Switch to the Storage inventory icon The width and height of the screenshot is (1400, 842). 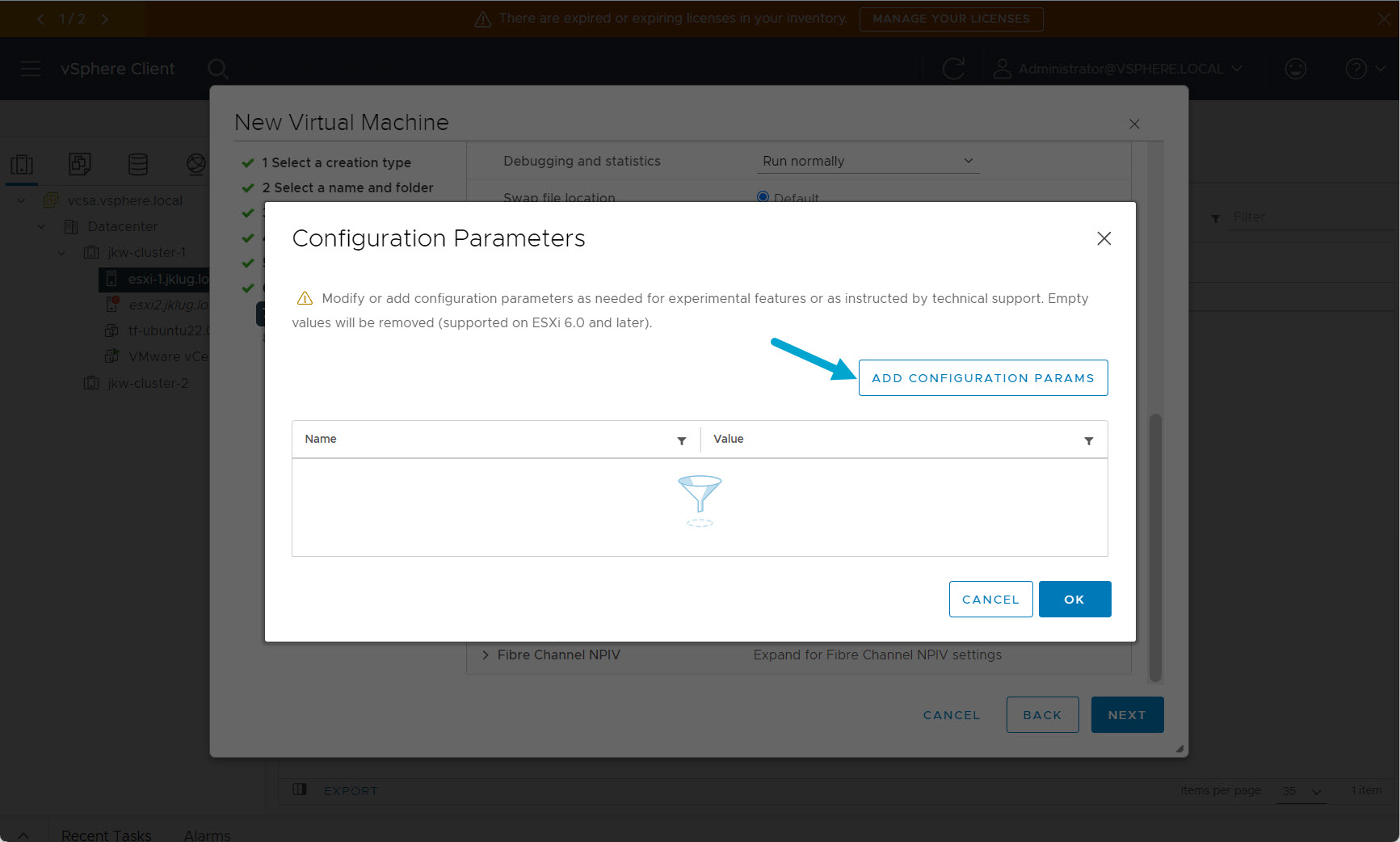tap(138, 164)
